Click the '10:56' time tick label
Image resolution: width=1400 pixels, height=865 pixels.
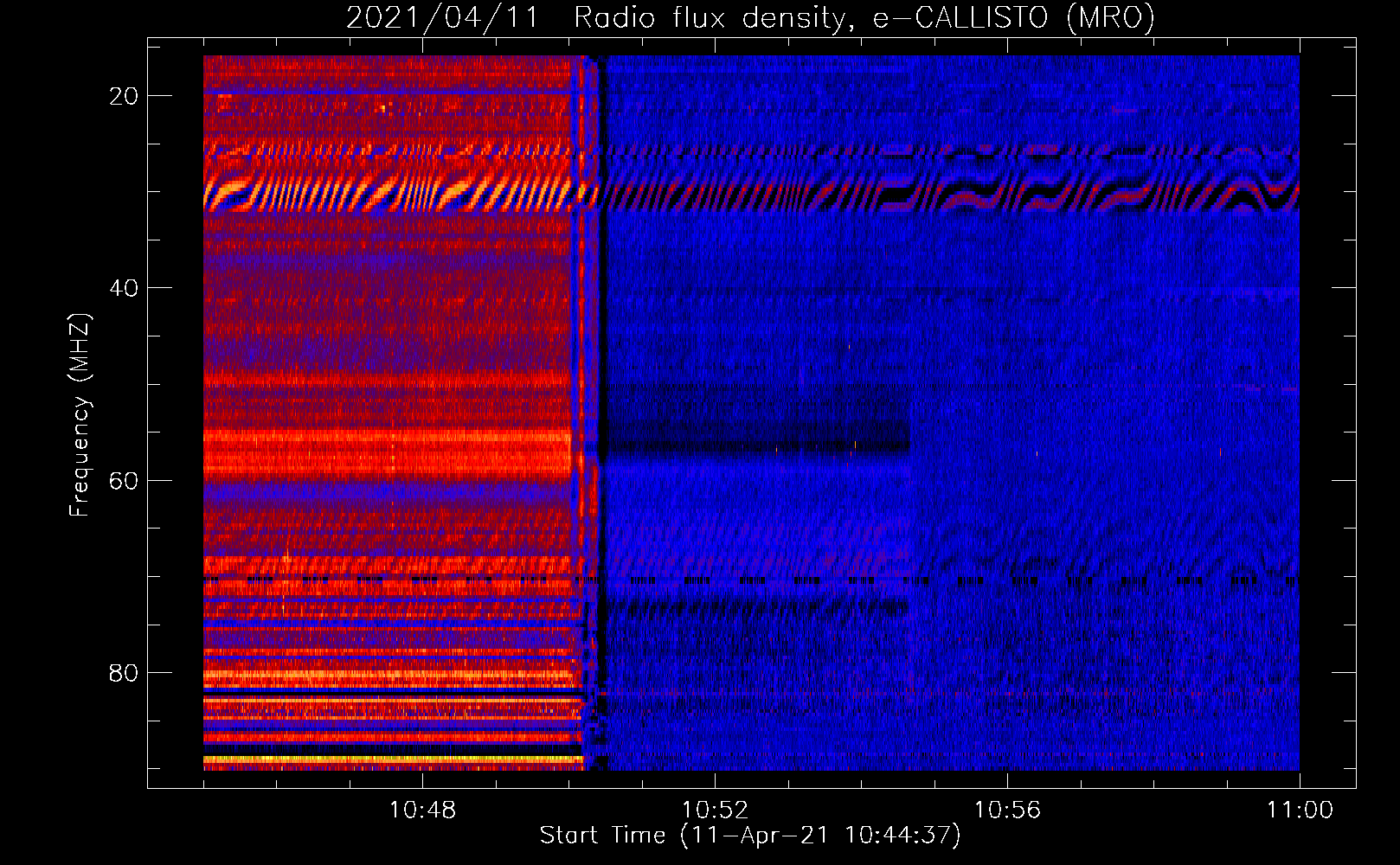coord(1007,811)
